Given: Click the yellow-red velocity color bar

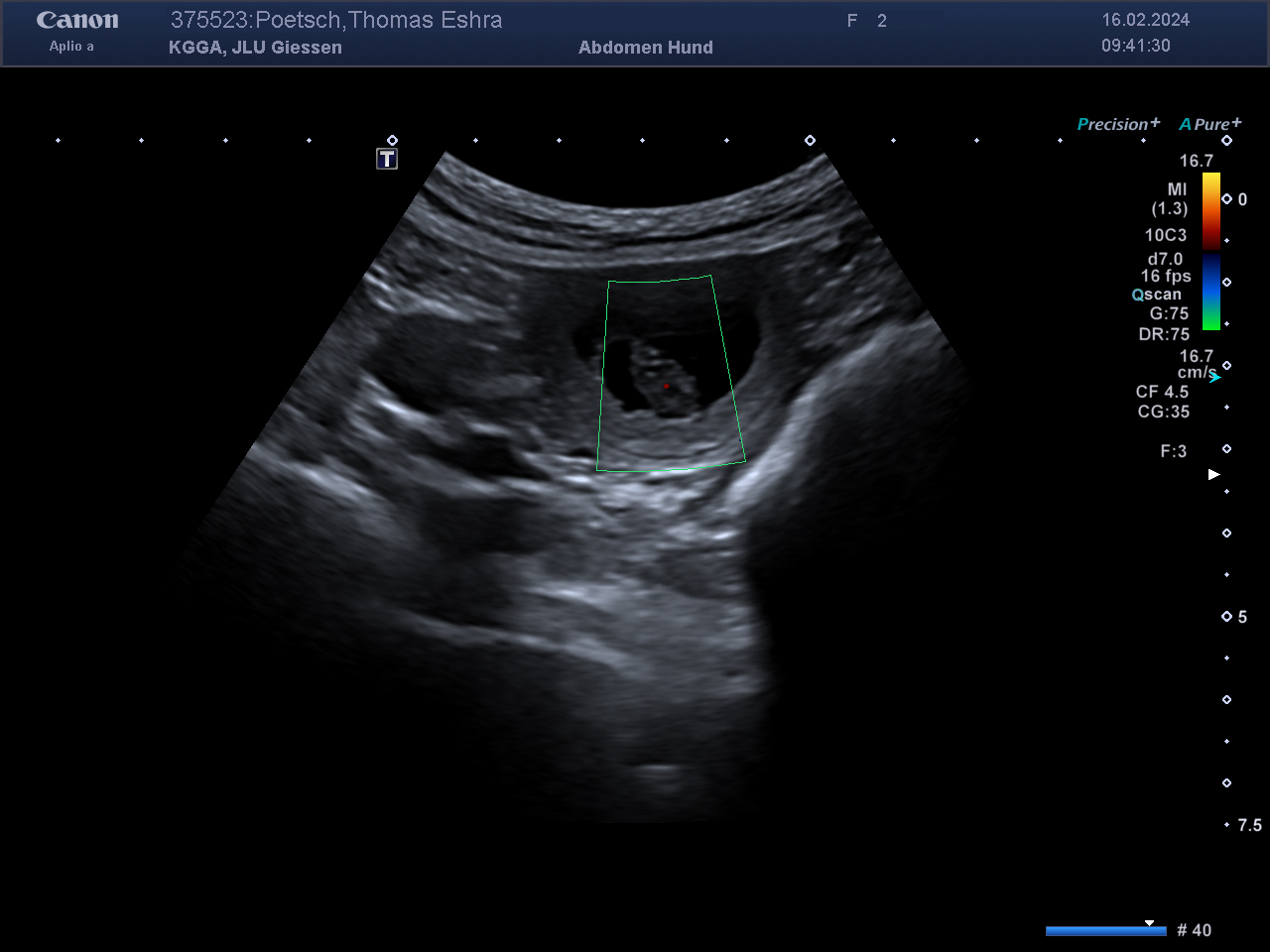Looking at the screenshot, I should (x=1211, y=210).
